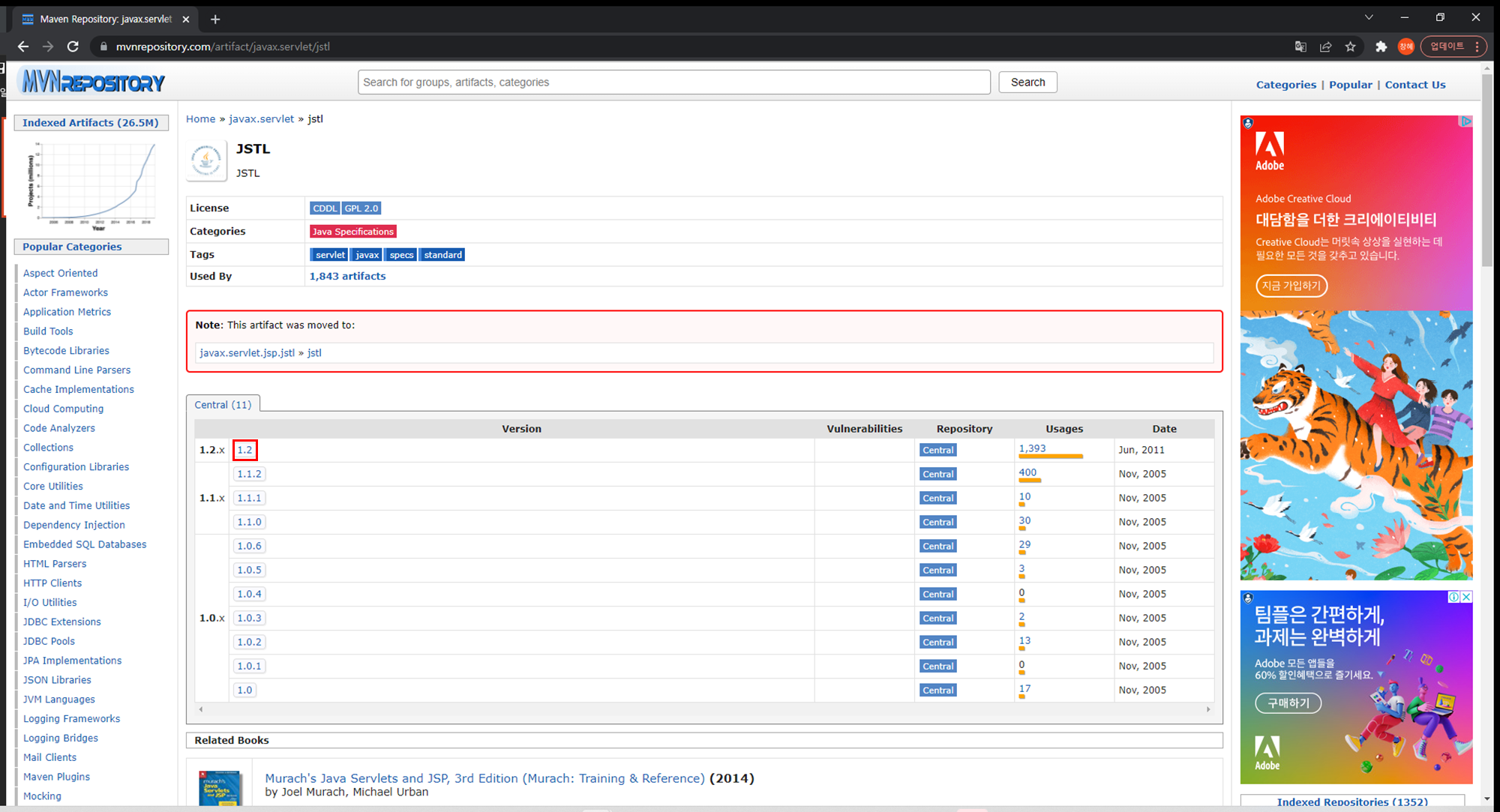The image size is (1500, 812).
Task: Click Murach's Java Servlets book thumbnail
Action: tap(220, 789)
